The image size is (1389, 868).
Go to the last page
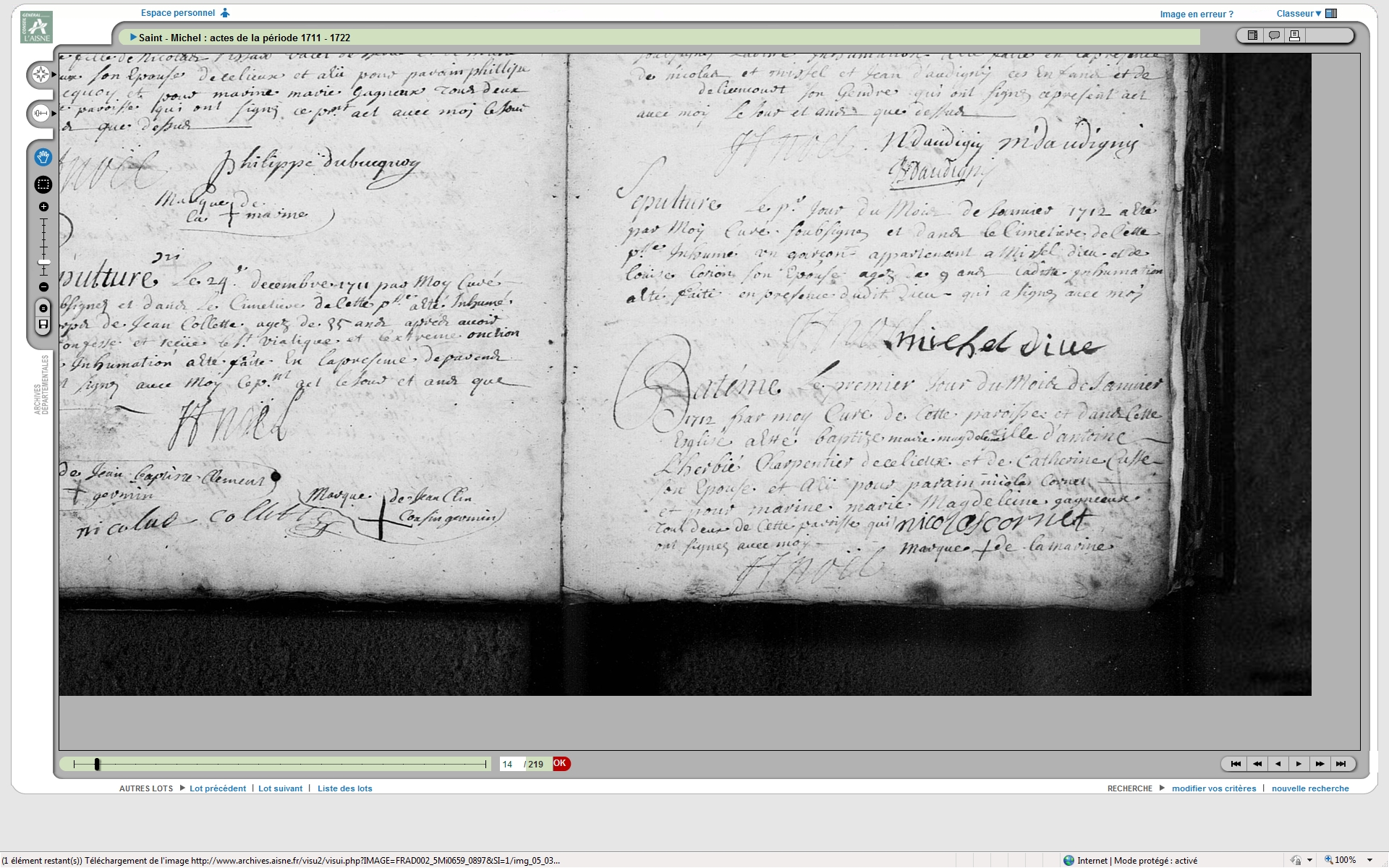point(1341,764)
